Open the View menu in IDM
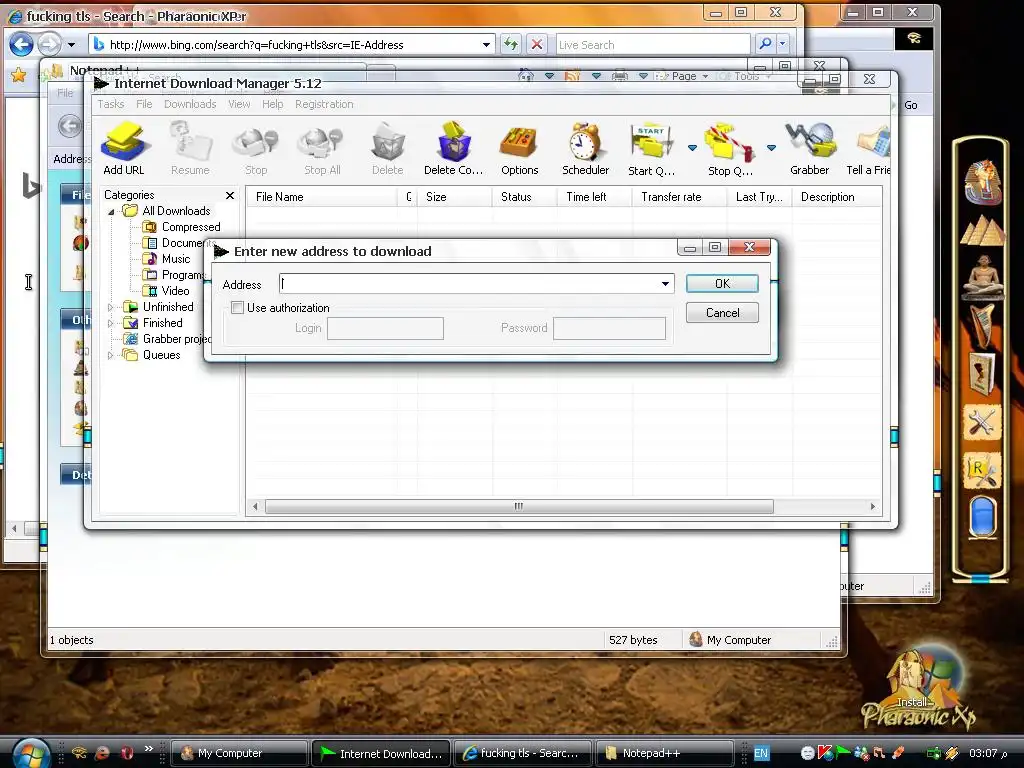The height and width of the screenshot is (768, 1024). [239, 104]
